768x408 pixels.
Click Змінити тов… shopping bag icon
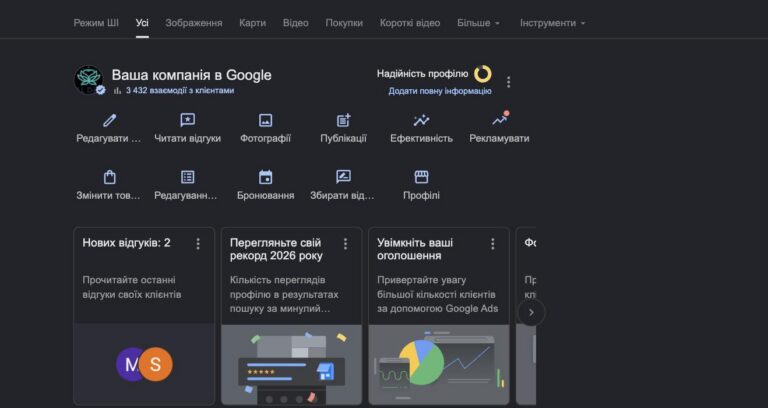[110, 177]
